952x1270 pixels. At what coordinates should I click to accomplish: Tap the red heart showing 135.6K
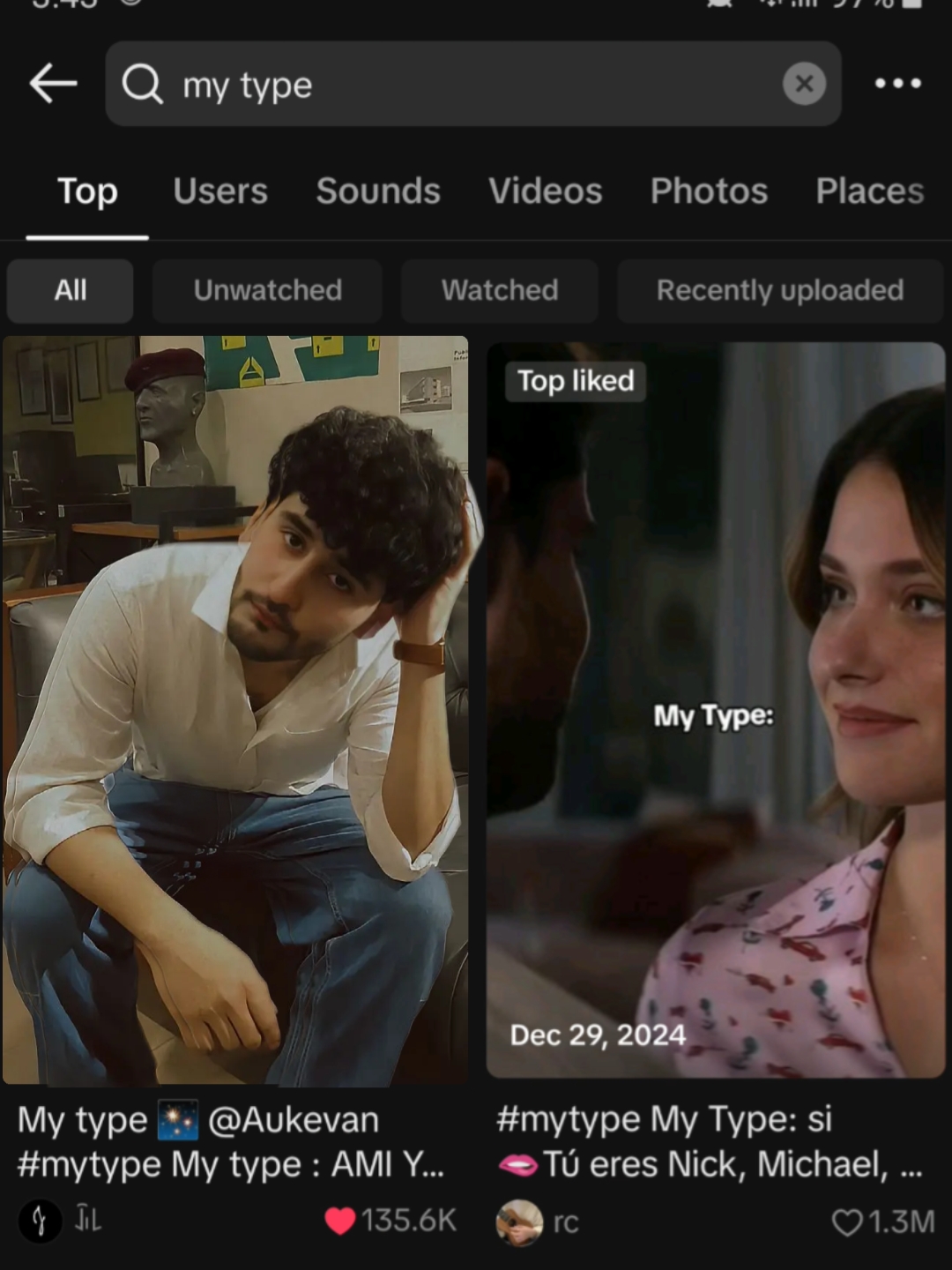tap(340, 1221)
